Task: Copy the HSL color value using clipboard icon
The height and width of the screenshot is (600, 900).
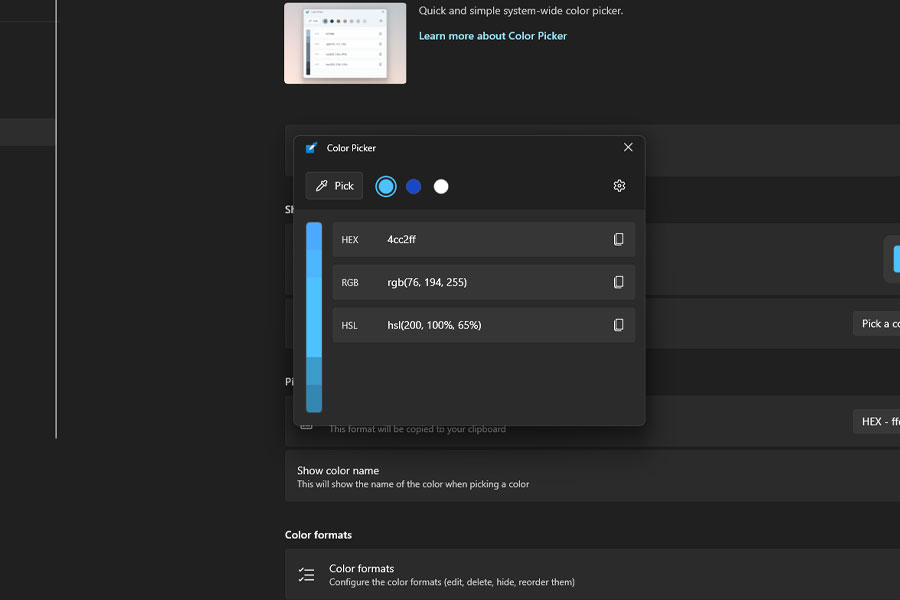Action: point(620,324)
